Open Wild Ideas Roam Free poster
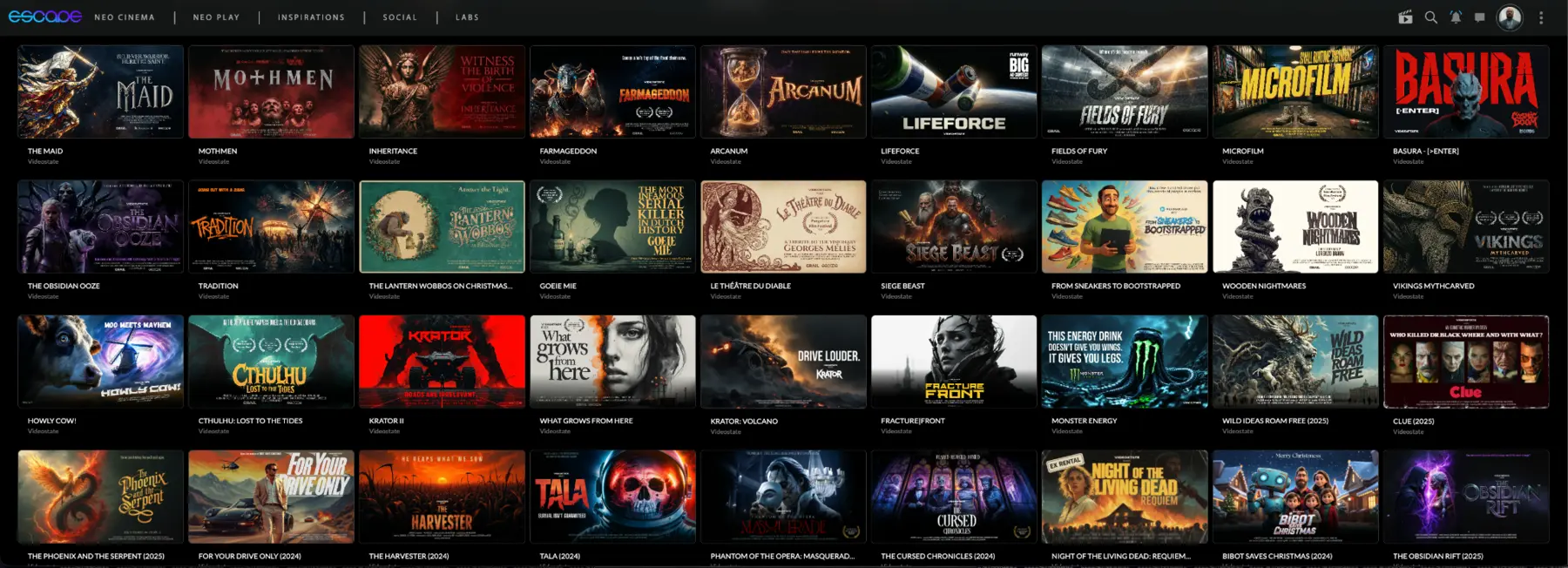The height and width of the screenshot is (568, 1568). point(1296,362)
